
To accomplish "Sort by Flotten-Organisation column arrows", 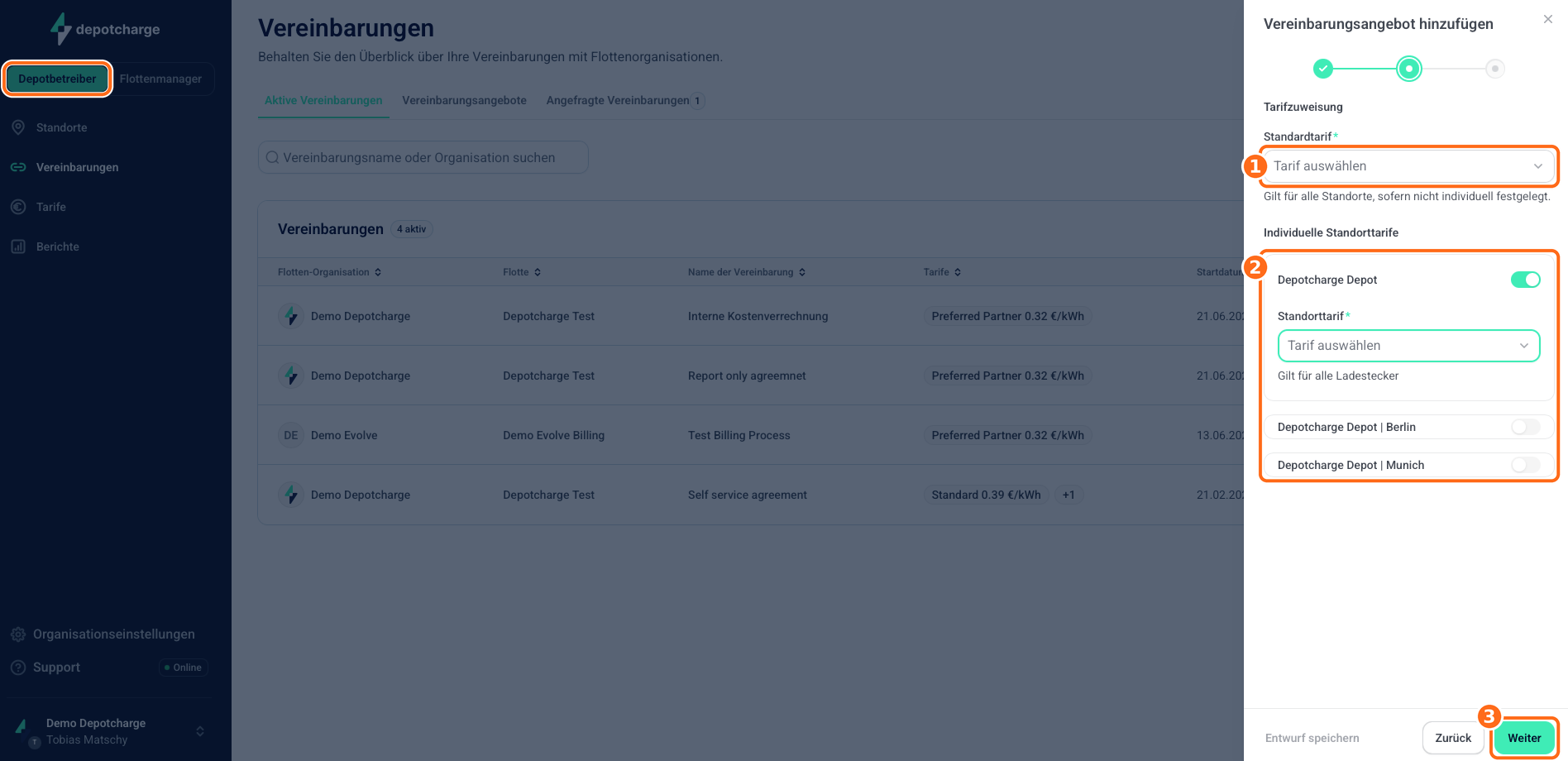I will pyautogui.click(x=378, y=272).
